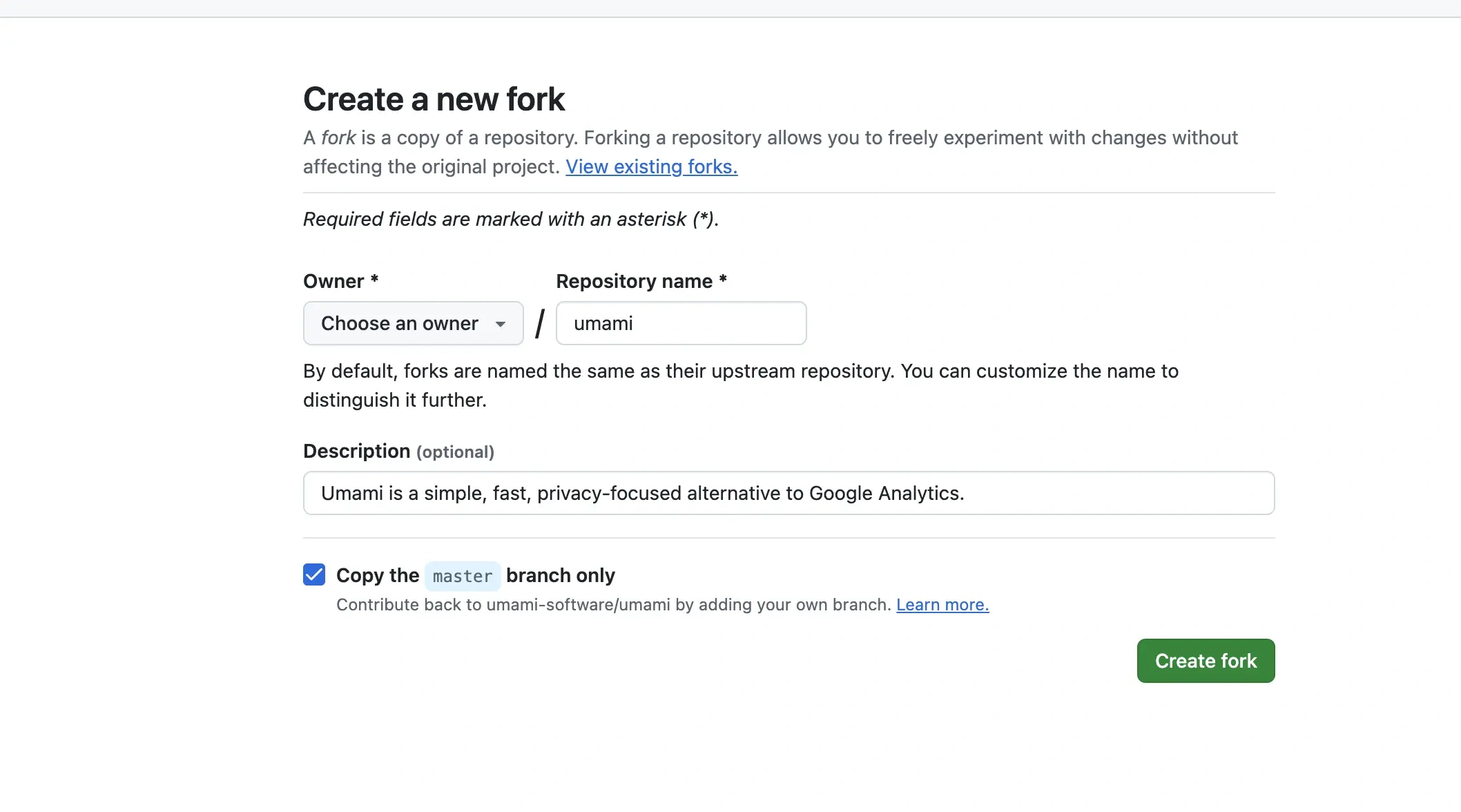The image size is (1461, 812).
Task: Click the master branch name badge
Action: pos(462,576)
